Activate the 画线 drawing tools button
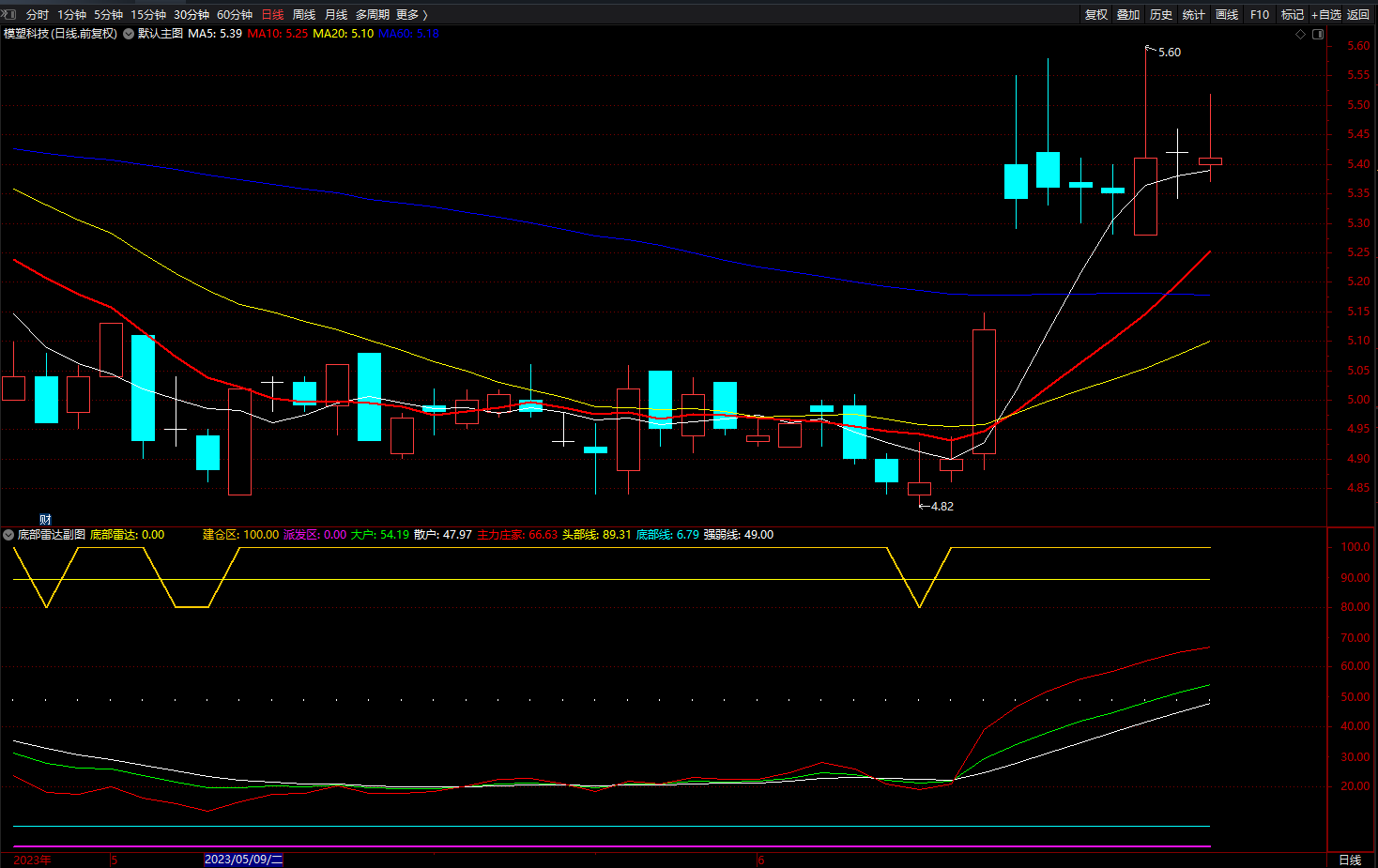Image resolution: width=1378 pixels, height=868 pixels. pos(1227,14)
